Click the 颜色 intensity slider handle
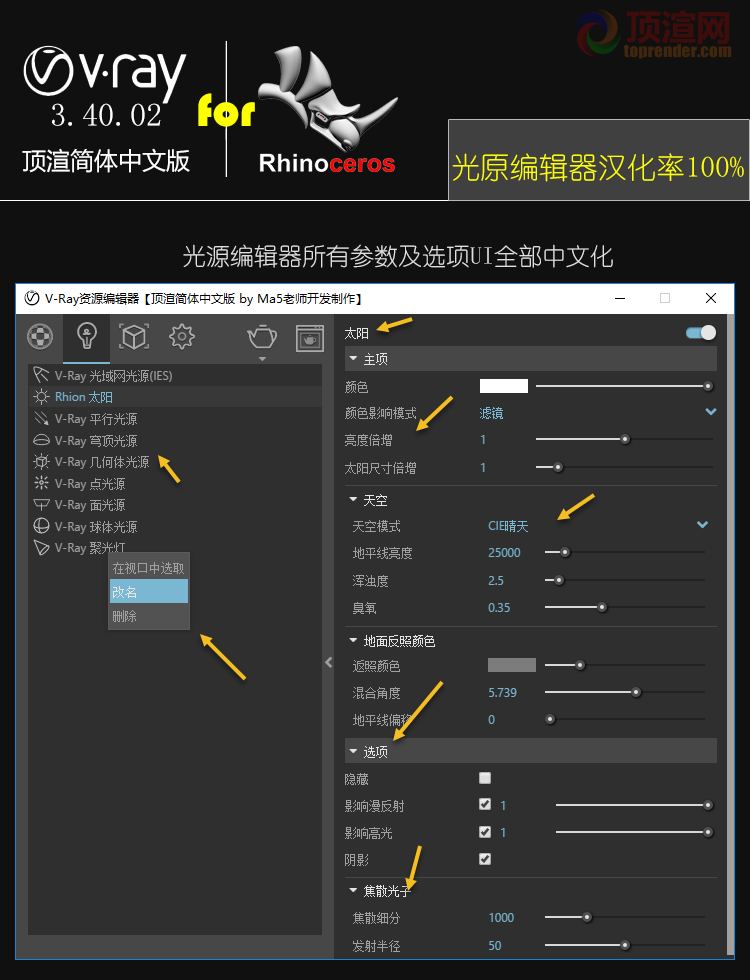750x980 pixels. click(708, 386)
